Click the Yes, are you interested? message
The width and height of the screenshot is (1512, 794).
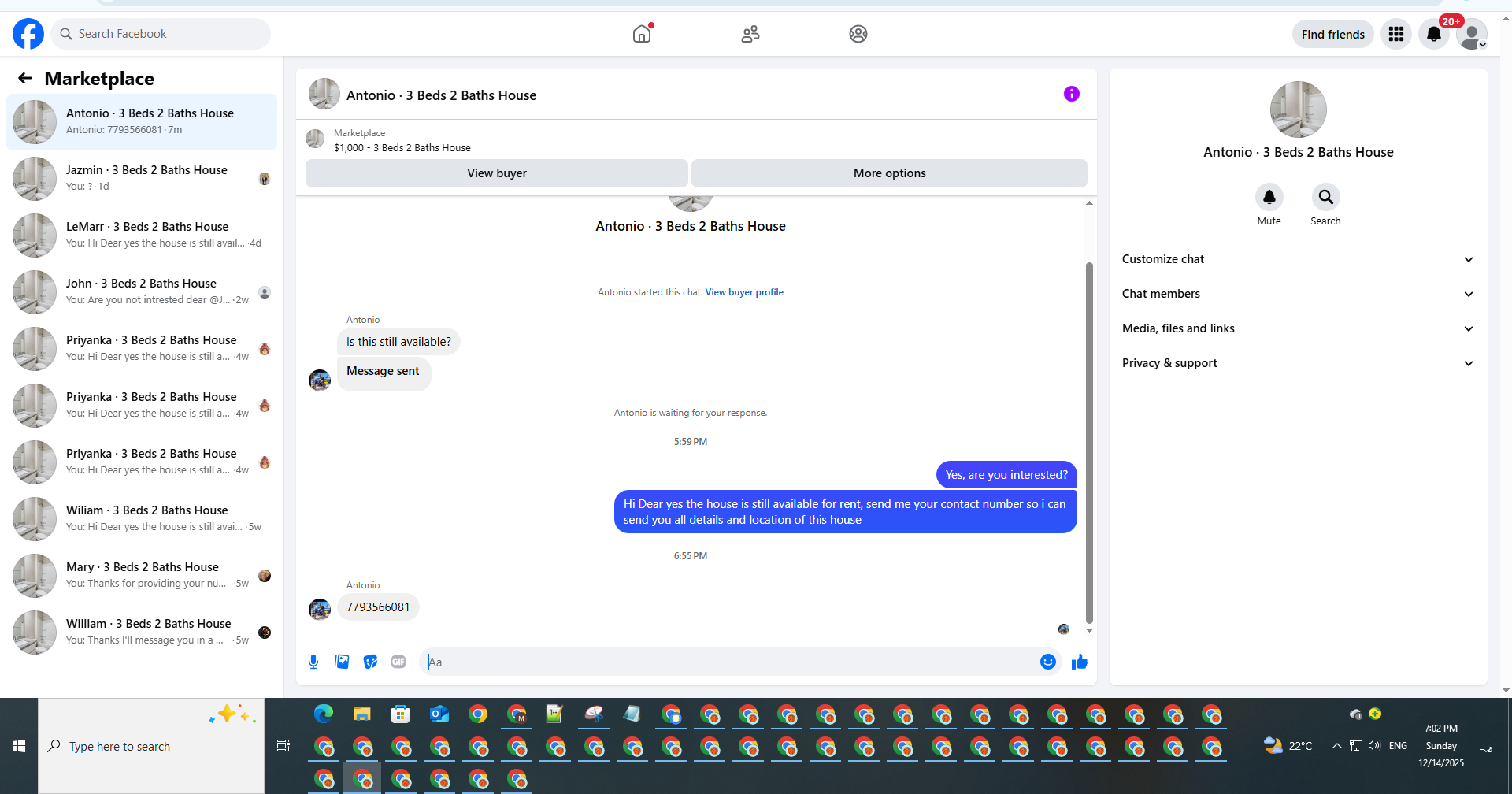1006,475
